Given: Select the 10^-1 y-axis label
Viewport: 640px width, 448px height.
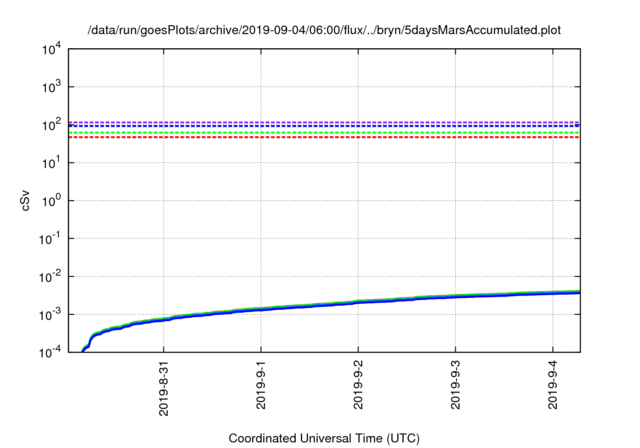Looking at the screenshot, I should point(51,238).
